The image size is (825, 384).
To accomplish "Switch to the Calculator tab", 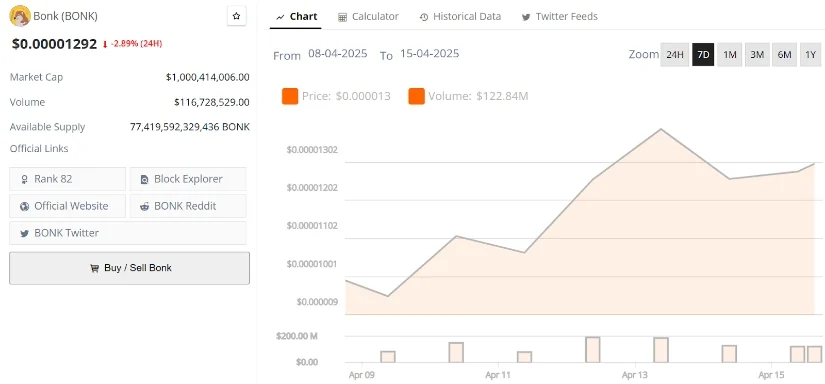I will point(368,17).
